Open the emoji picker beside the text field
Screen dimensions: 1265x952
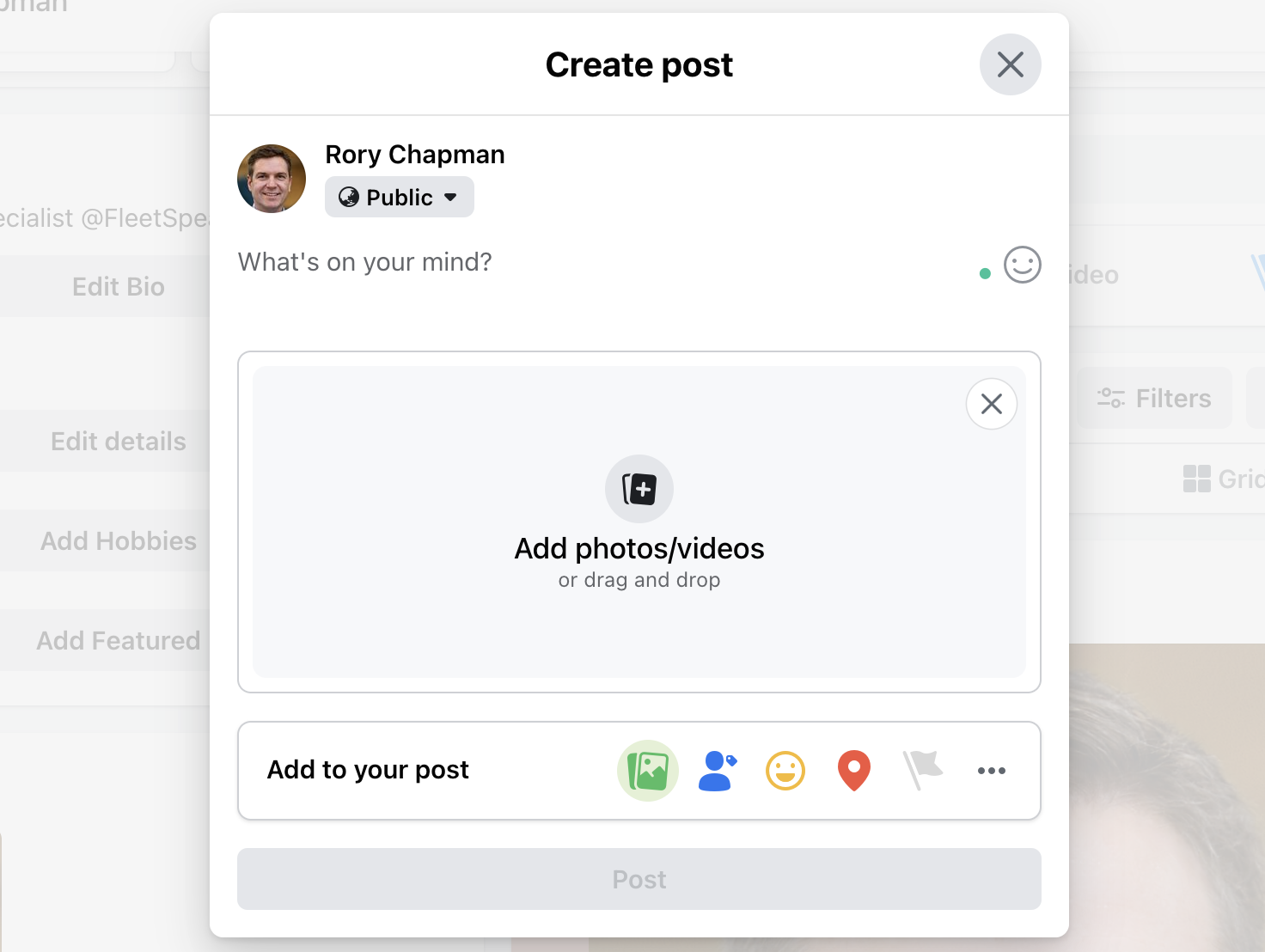pos(1021,265)
